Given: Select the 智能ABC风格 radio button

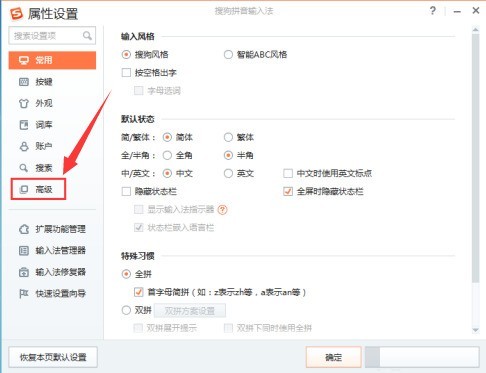Looking at the screenshot, I should click(x=228, y=54).
